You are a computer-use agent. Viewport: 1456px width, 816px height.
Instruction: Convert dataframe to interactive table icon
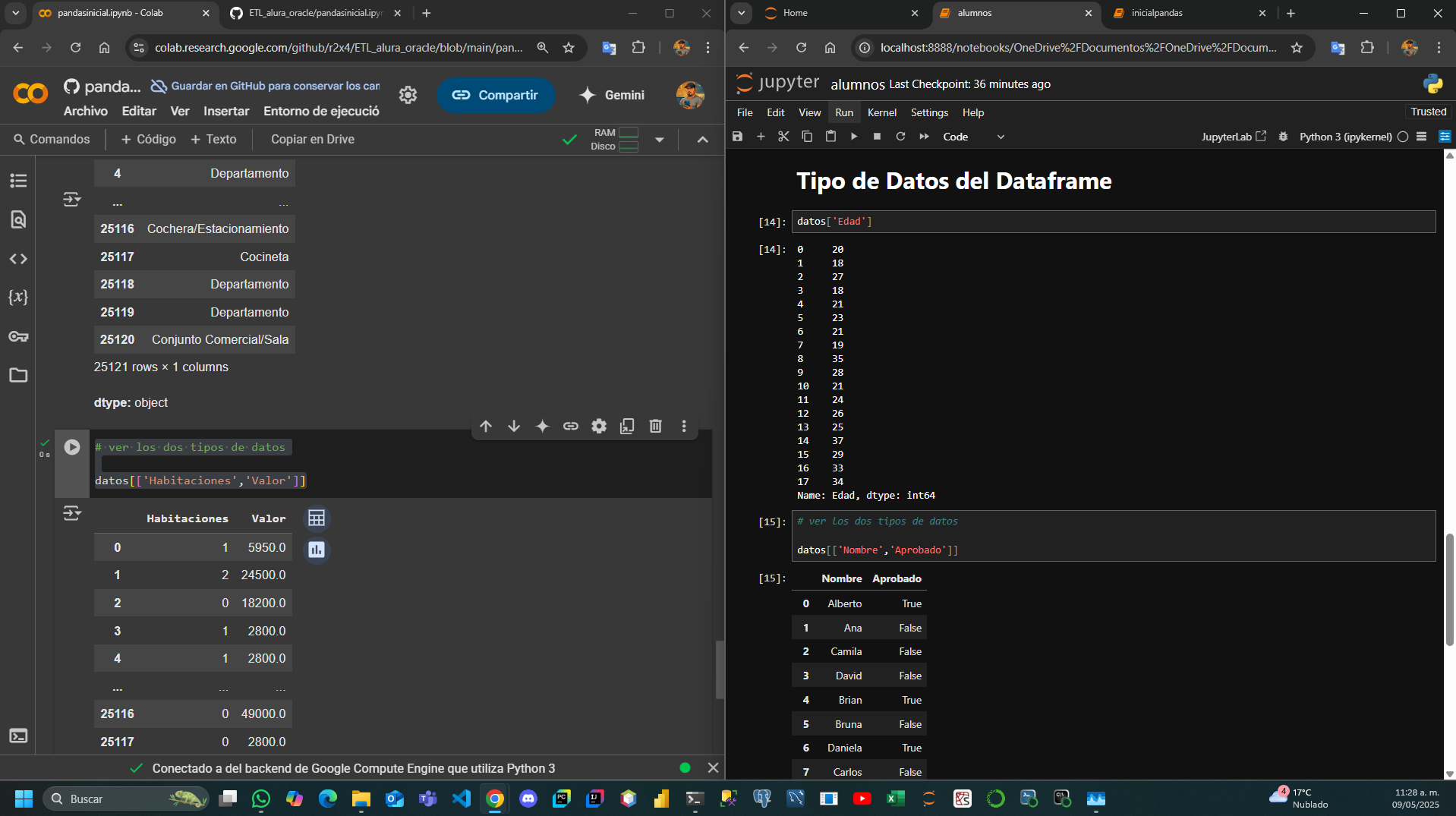[317, 518]
